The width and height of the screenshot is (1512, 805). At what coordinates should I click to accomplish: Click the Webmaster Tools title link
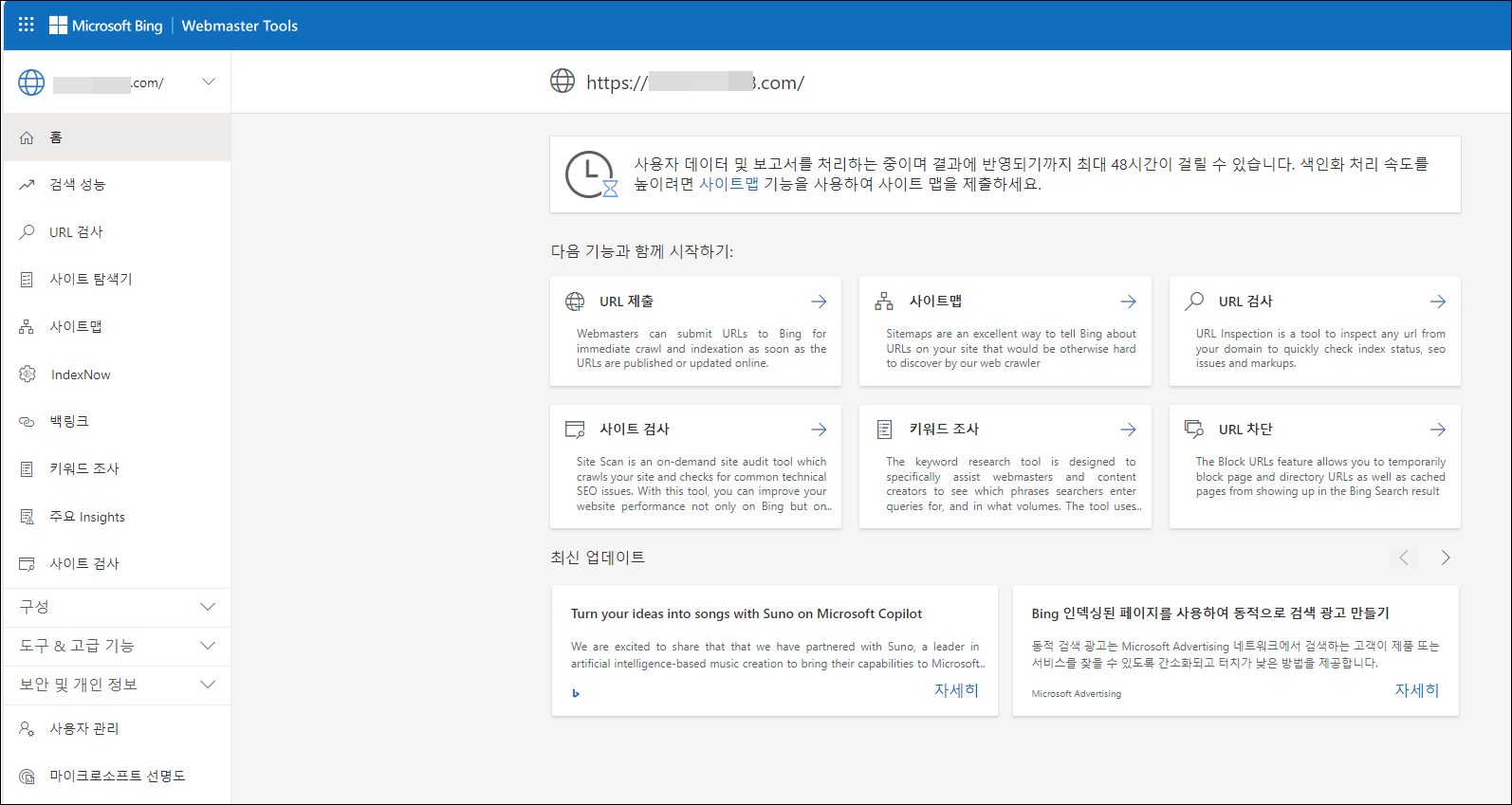240,26
